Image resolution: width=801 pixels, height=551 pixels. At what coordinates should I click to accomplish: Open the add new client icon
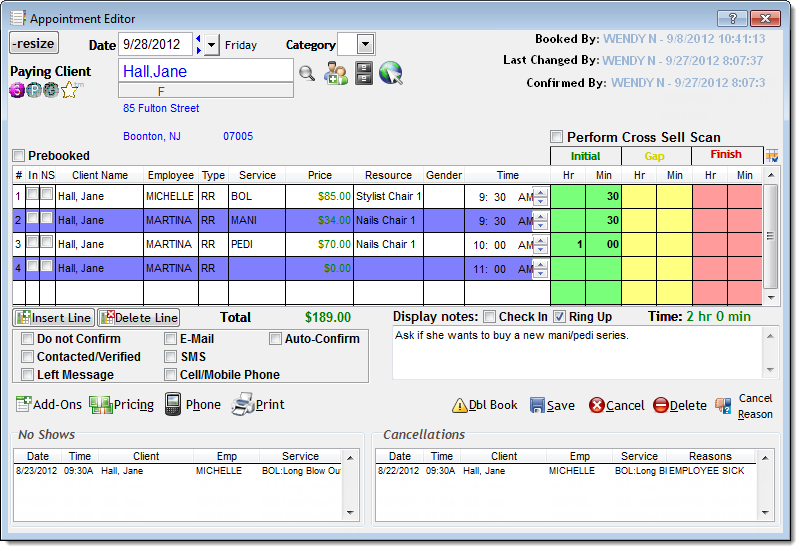(x=336, y=73)
